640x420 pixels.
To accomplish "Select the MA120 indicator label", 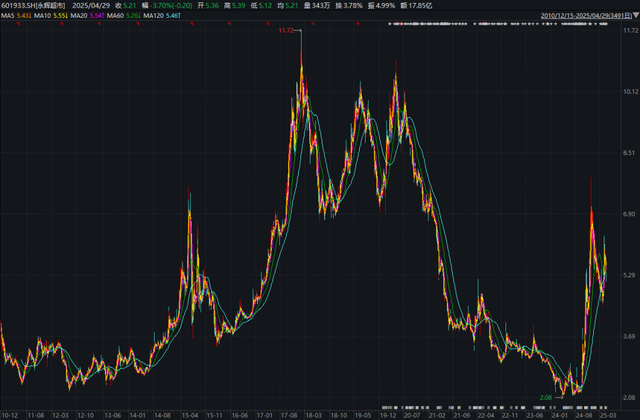I will click(153, 16).
